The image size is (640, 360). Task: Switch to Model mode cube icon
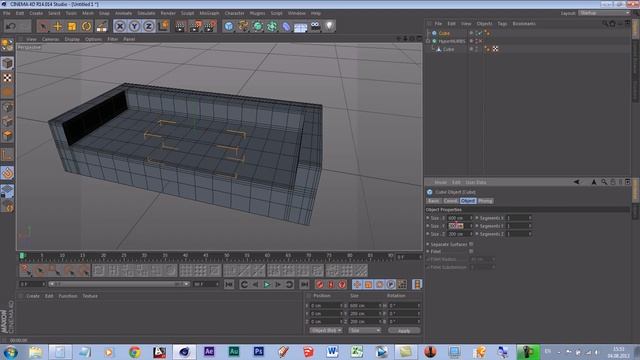(7, 63)
